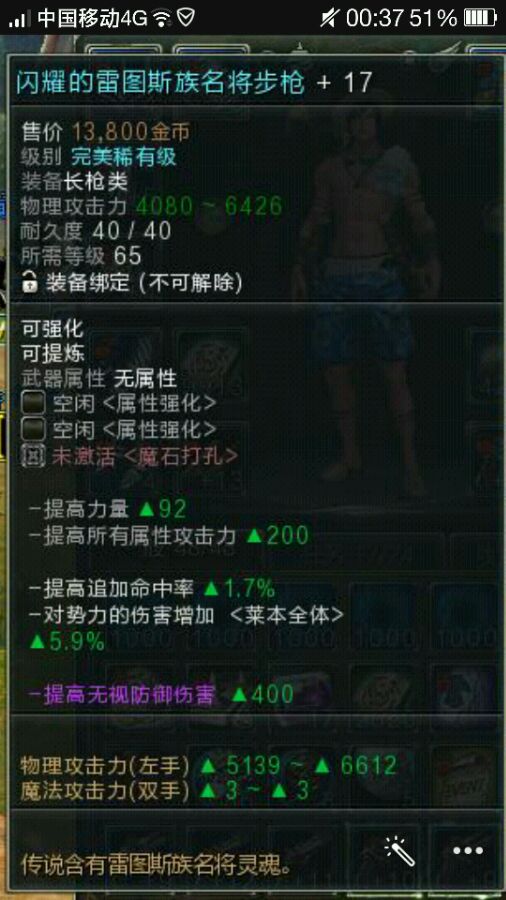Tap the 完美稀有级 grade text

click(x=124, y=157)
